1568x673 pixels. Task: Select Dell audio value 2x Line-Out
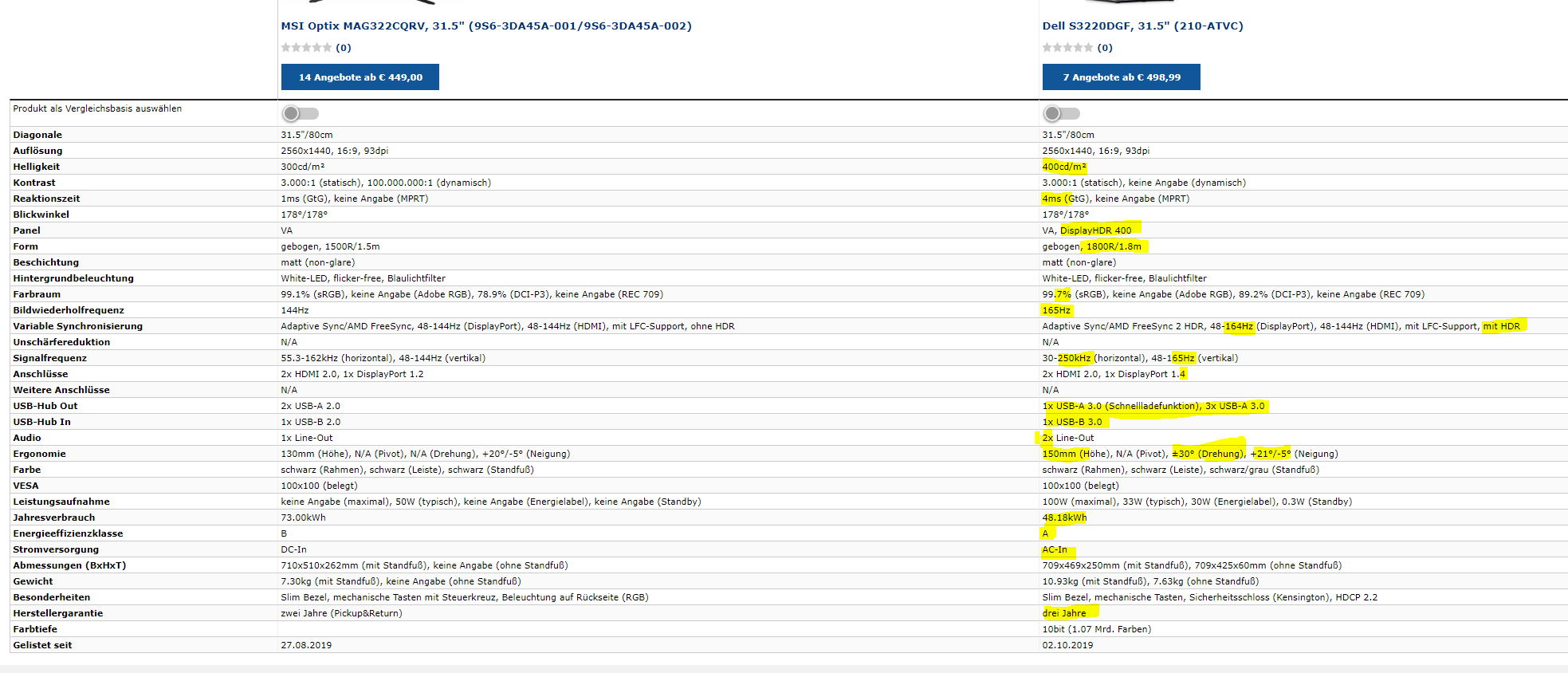[x=1068, y=438]
